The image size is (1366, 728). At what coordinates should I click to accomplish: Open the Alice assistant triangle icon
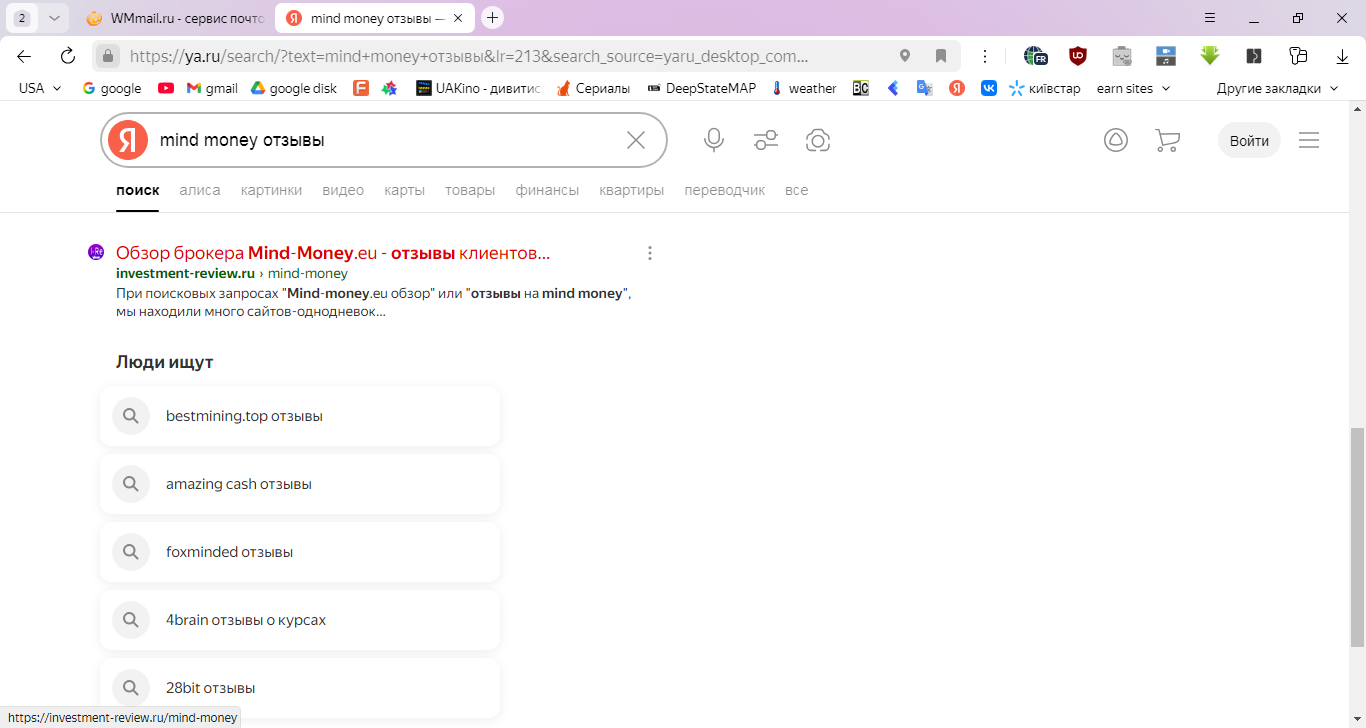click(1116, 140)
